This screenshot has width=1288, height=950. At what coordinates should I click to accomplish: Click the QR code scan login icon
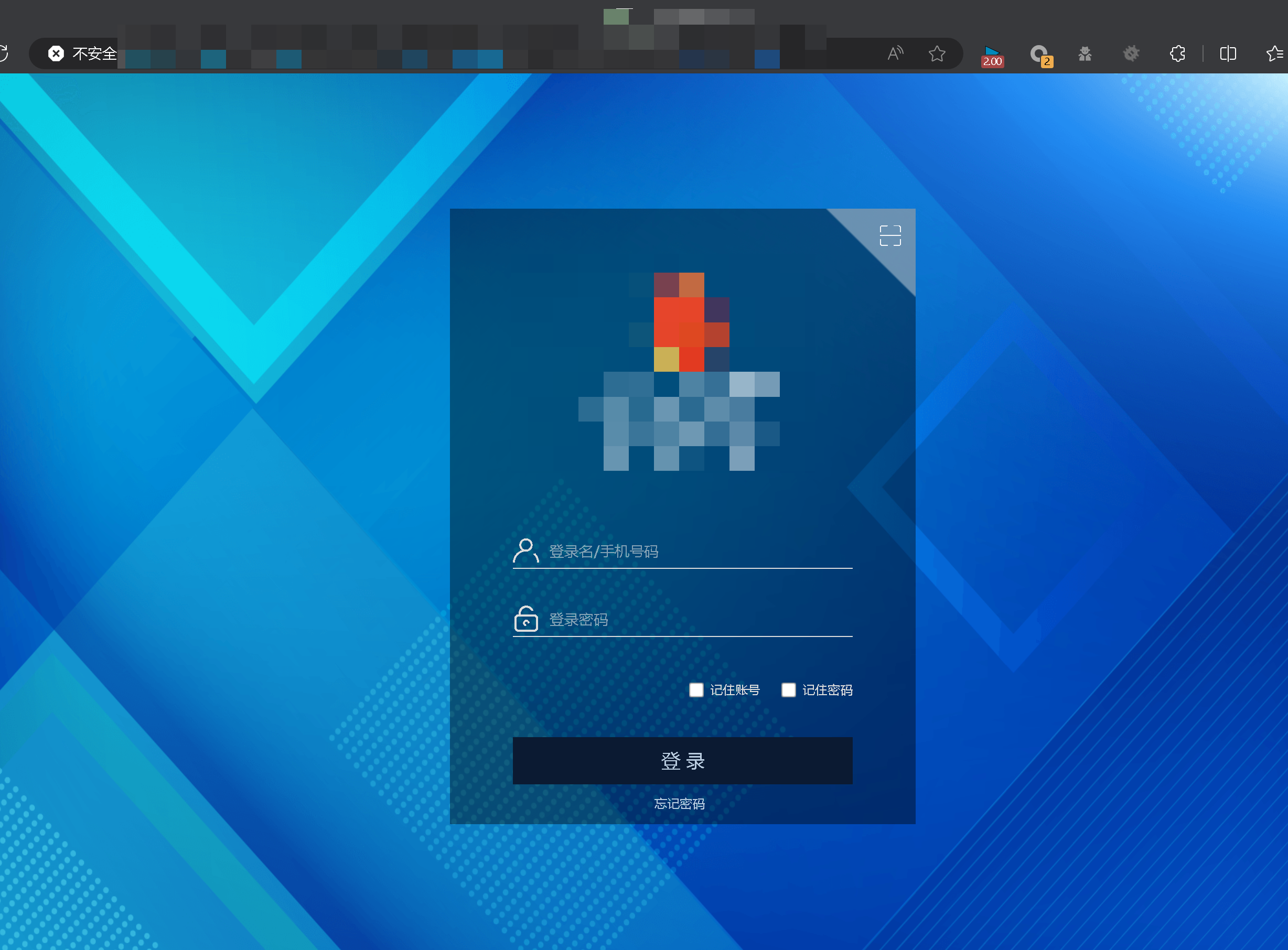coord(890,236)
